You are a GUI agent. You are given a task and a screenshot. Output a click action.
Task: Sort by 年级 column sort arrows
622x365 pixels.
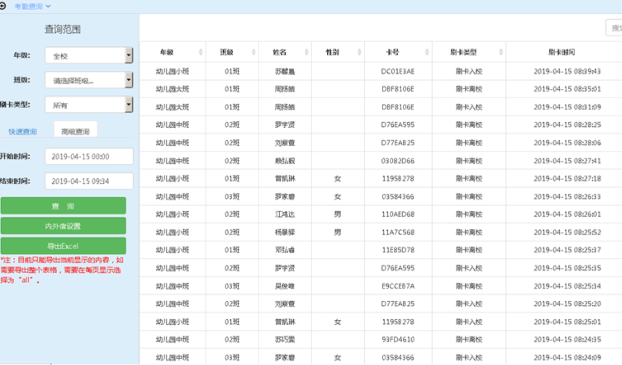point(200,52)
